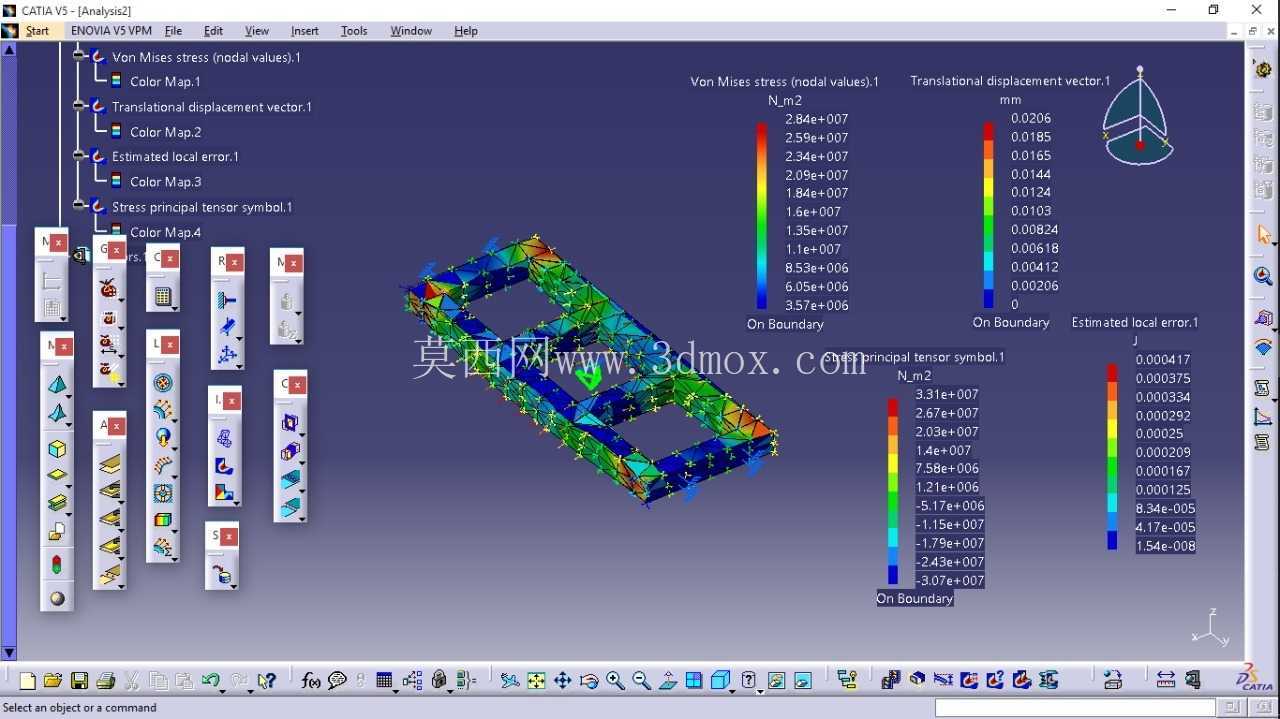Open the ENOVIA V5 VPM menu
The width and height of the screenshot is (1280, 719).
(111, 31)
